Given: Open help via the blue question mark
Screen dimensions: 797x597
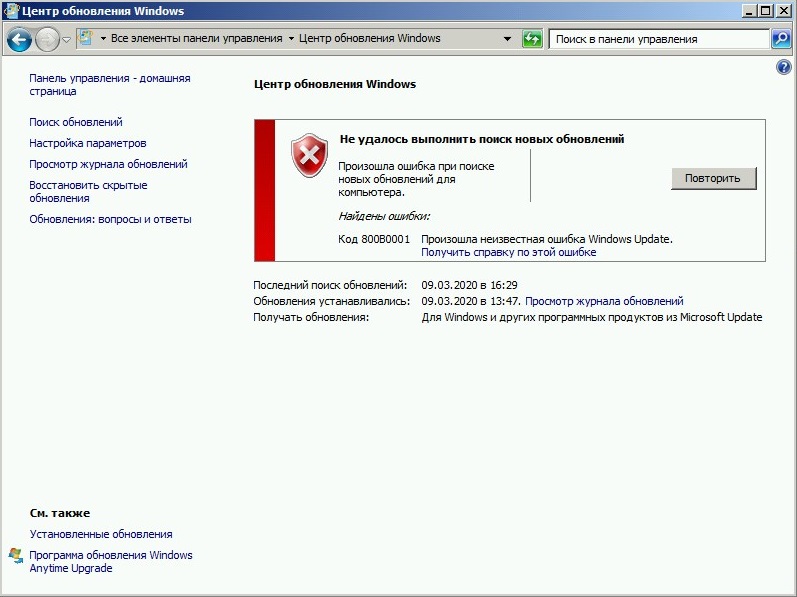Looking at the screenshot, I should pos(784,67).
